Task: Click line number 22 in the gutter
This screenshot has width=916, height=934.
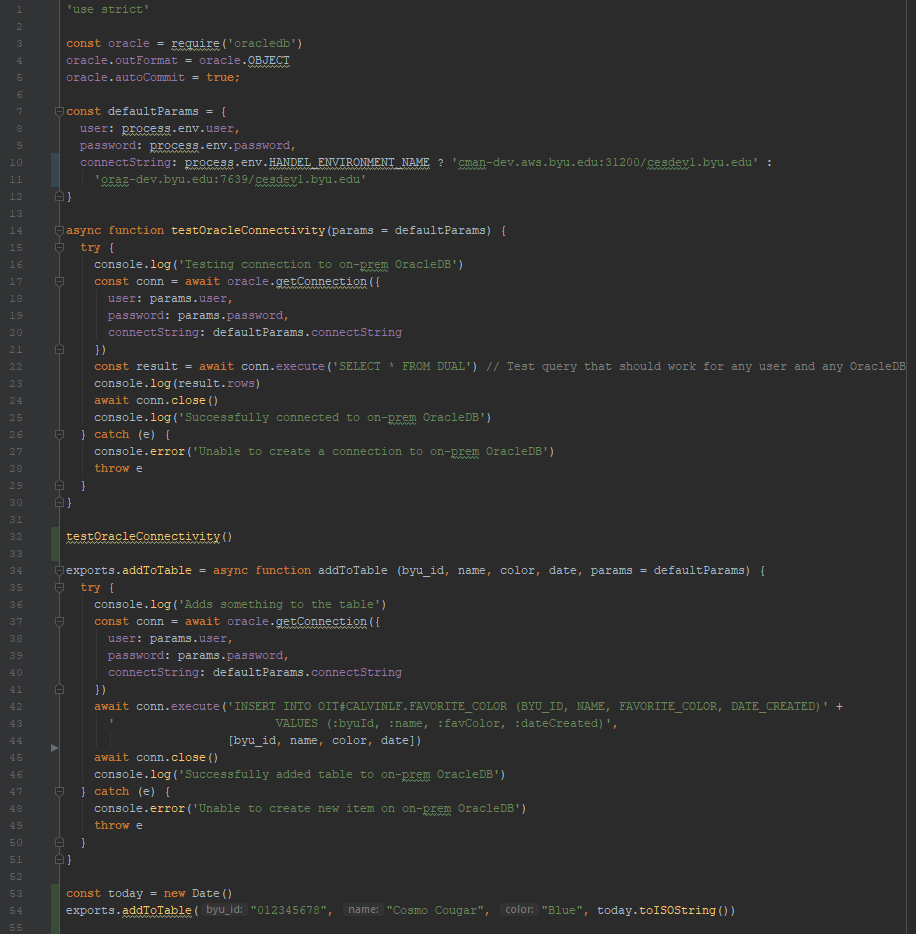Action: point(16,366)
